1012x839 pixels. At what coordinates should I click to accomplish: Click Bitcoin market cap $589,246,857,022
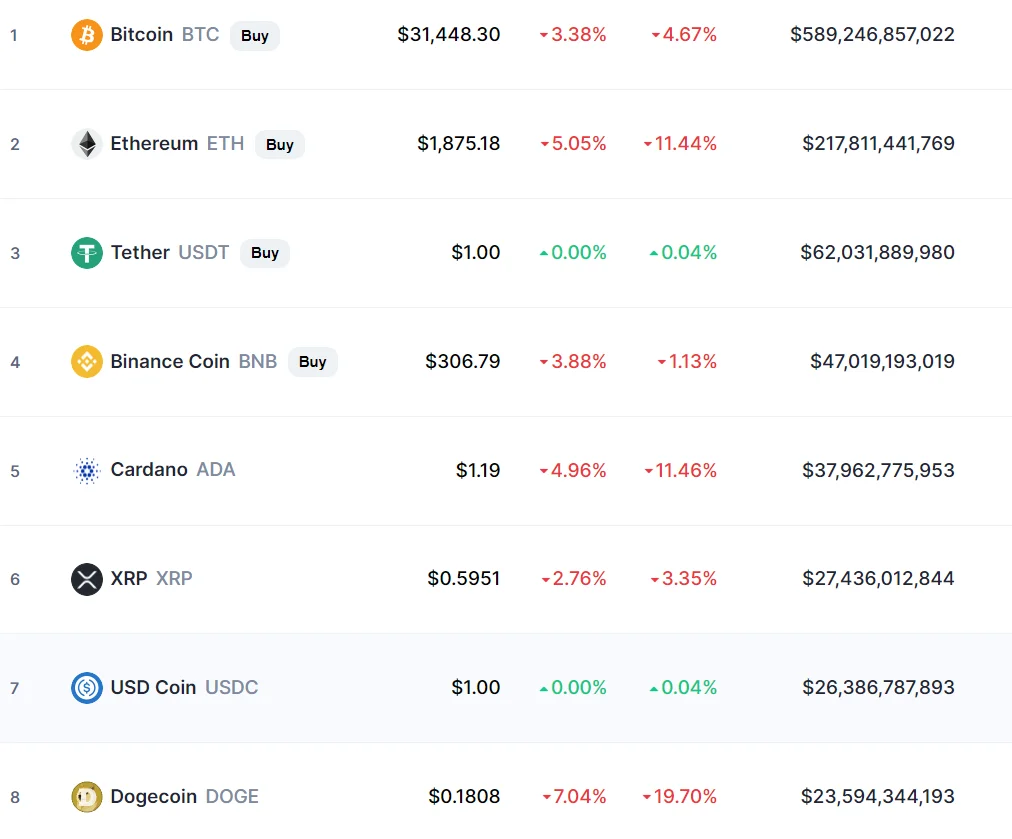pos(872,34)
